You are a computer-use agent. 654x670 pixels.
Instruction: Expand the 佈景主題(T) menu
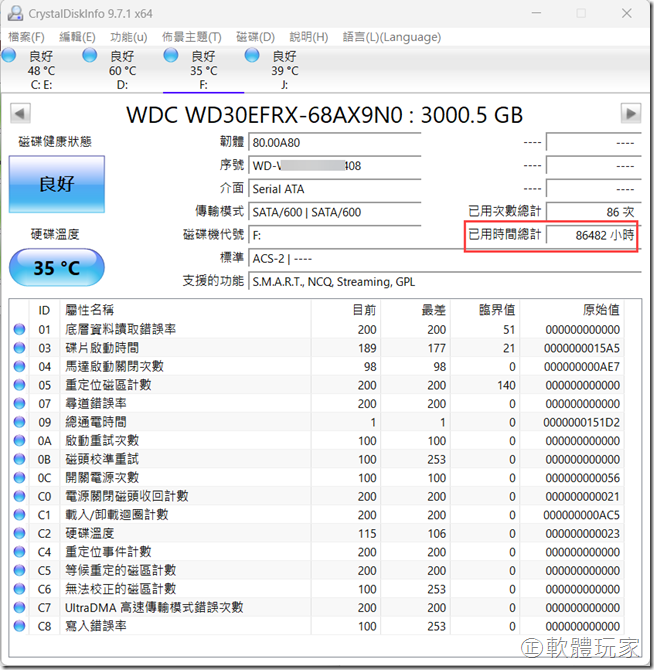pos(192,37)
